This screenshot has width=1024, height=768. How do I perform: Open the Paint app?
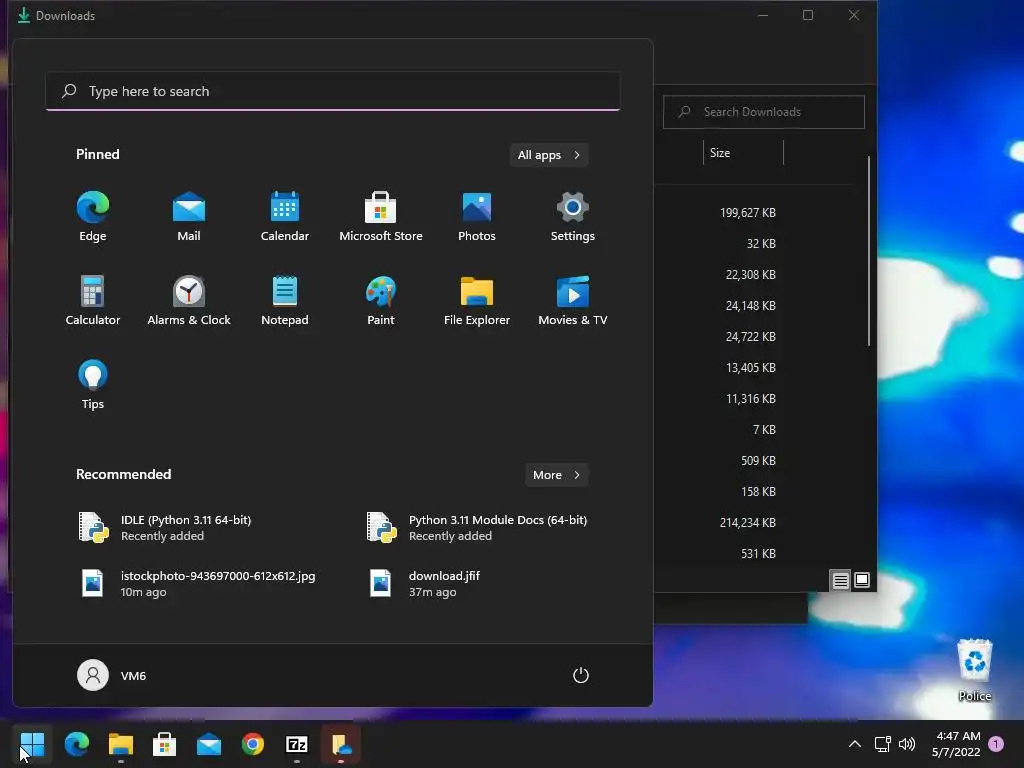click(381, 301)
